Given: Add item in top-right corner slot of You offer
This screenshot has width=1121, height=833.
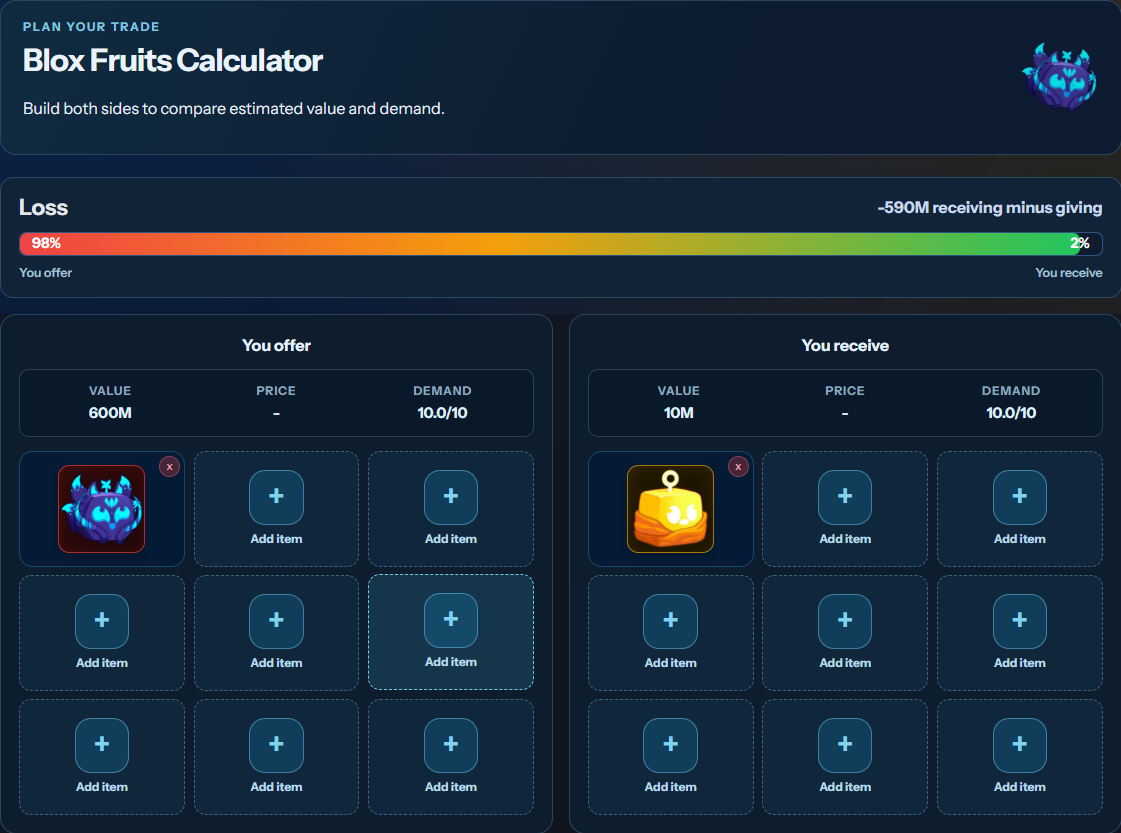Looking at the screenshot, I should click(x=450, y=508).
